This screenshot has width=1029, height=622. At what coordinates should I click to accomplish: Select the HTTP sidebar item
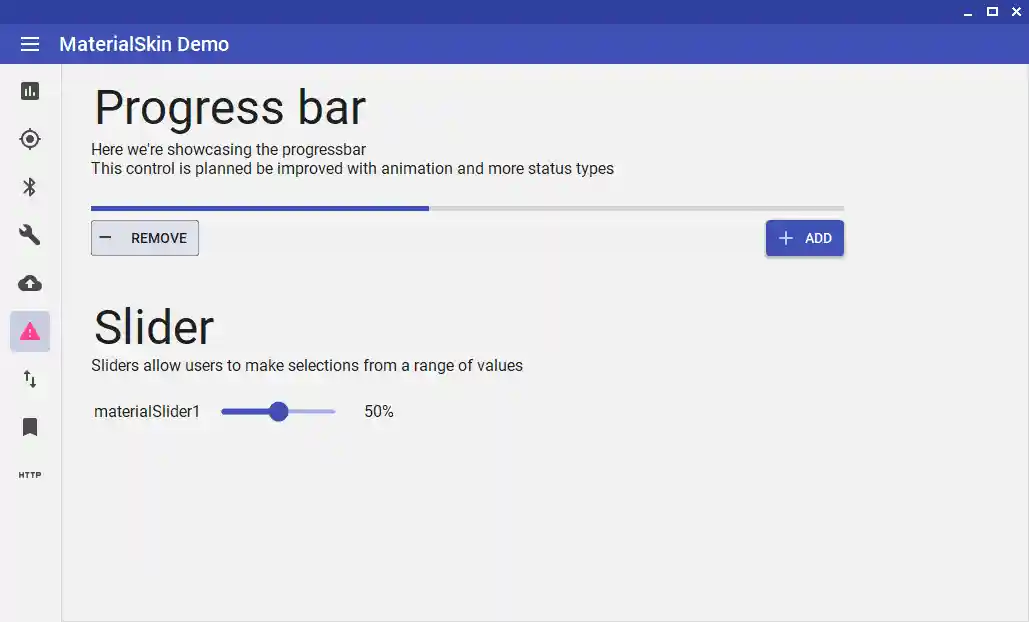(29, 475)
